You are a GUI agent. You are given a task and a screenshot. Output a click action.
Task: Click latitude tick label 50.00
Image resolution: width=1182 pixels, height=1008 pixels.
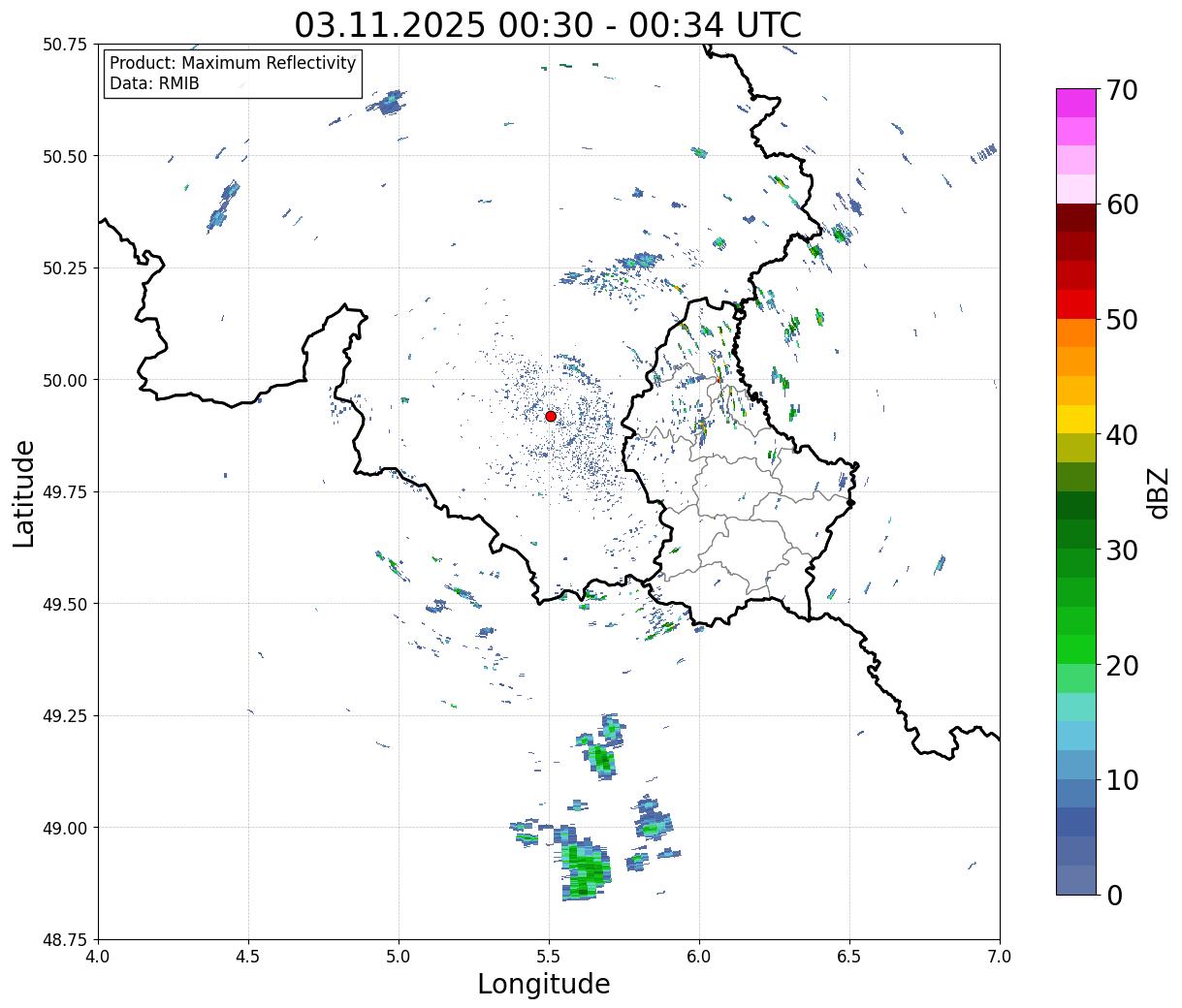pyautogui.click(x=65, y=380)
